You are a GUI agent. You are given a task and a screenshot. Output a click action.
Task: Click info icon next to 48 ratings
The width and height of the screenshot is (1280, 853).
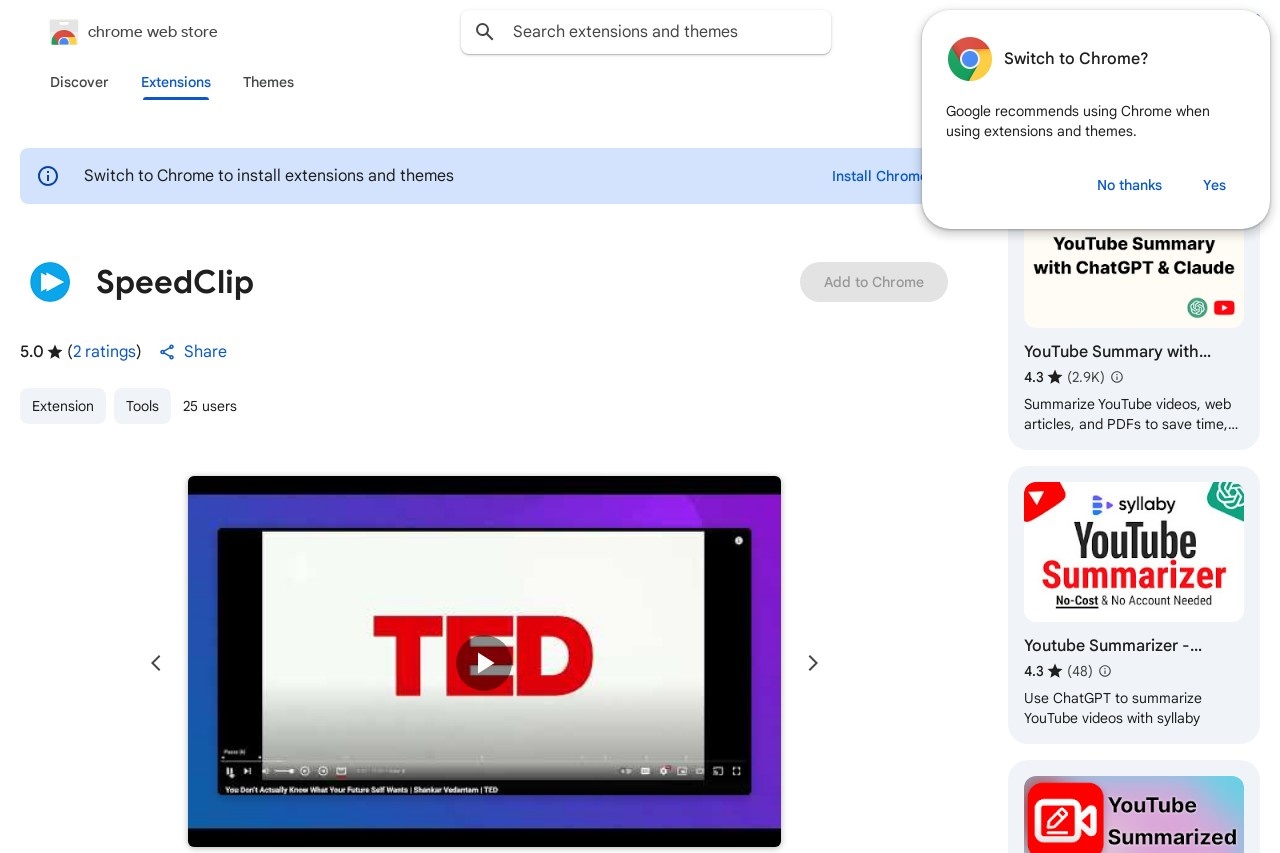tap(1105, 671)
